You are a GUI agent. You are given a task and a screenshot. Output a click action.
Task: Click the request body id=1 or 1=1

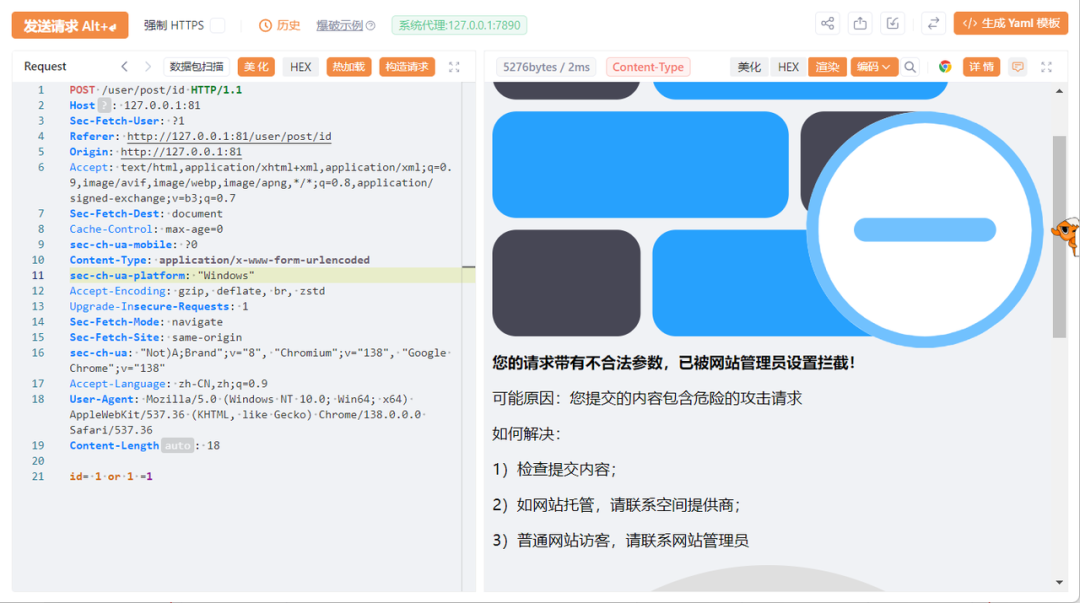coord(111,476)
